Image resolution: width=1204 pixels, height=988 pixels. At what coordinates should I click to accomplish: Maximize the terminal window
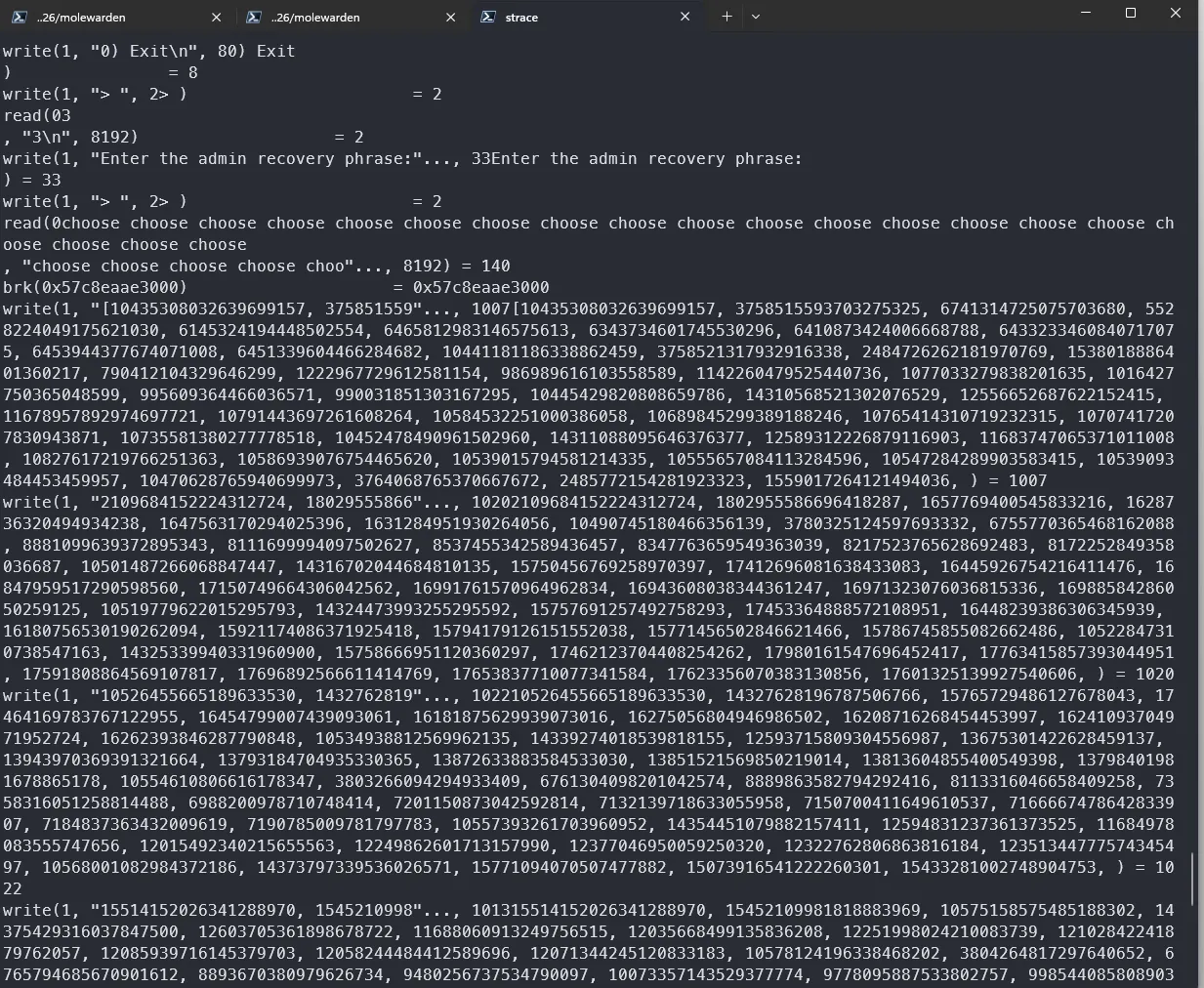1131,14
